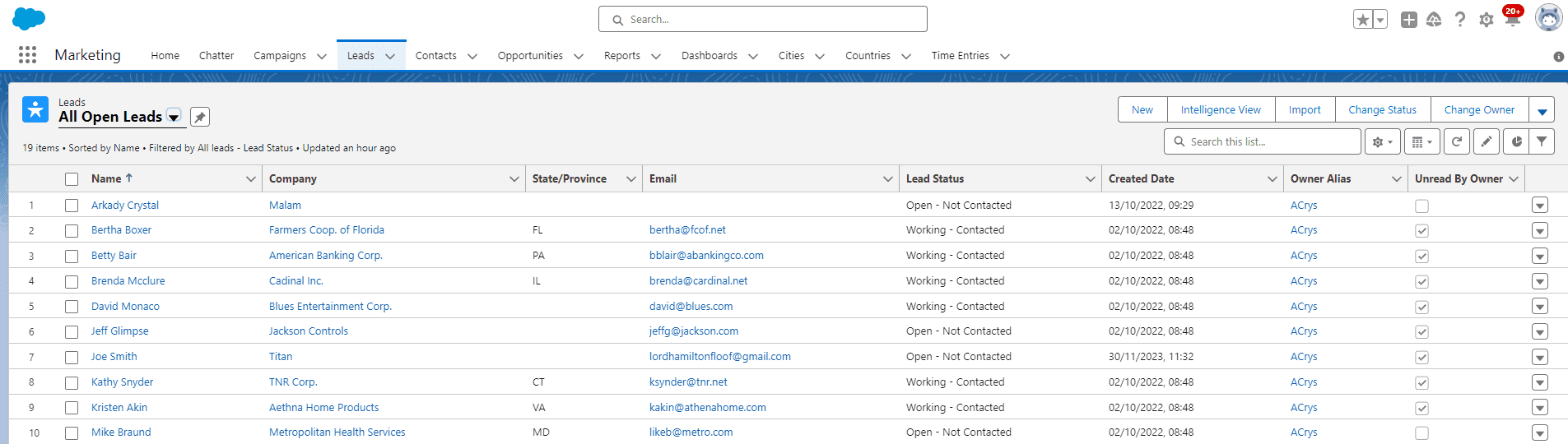This screenshot has height=444, width=1568.
Task: Open the Name column menu chevron
Action: (251, 178)
